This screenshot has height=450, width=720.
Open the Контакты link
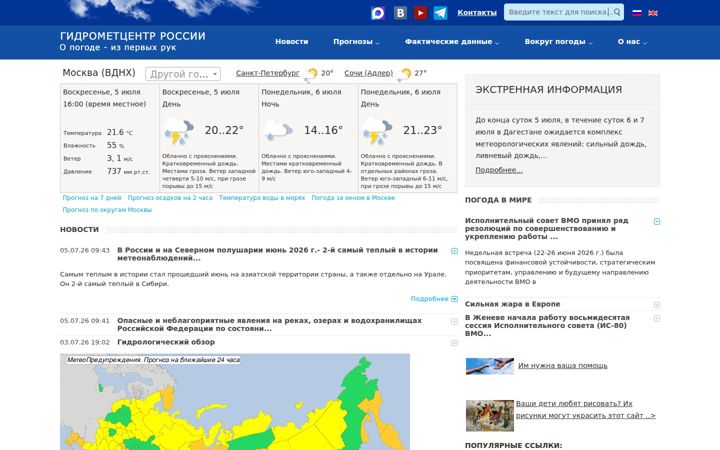pos(477,13)
